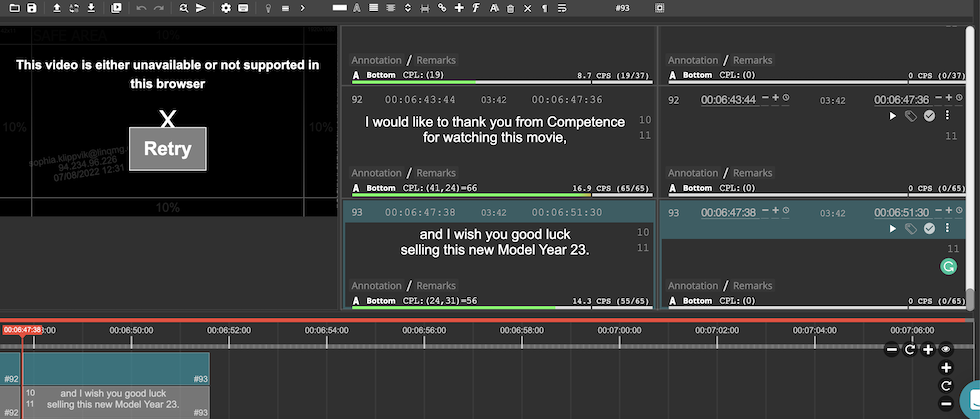Click the search magnifier icon in toolbar
Image resolution: width=980 pixels, height=419 pixels.
pyautogui.click(x=185, y=8)
